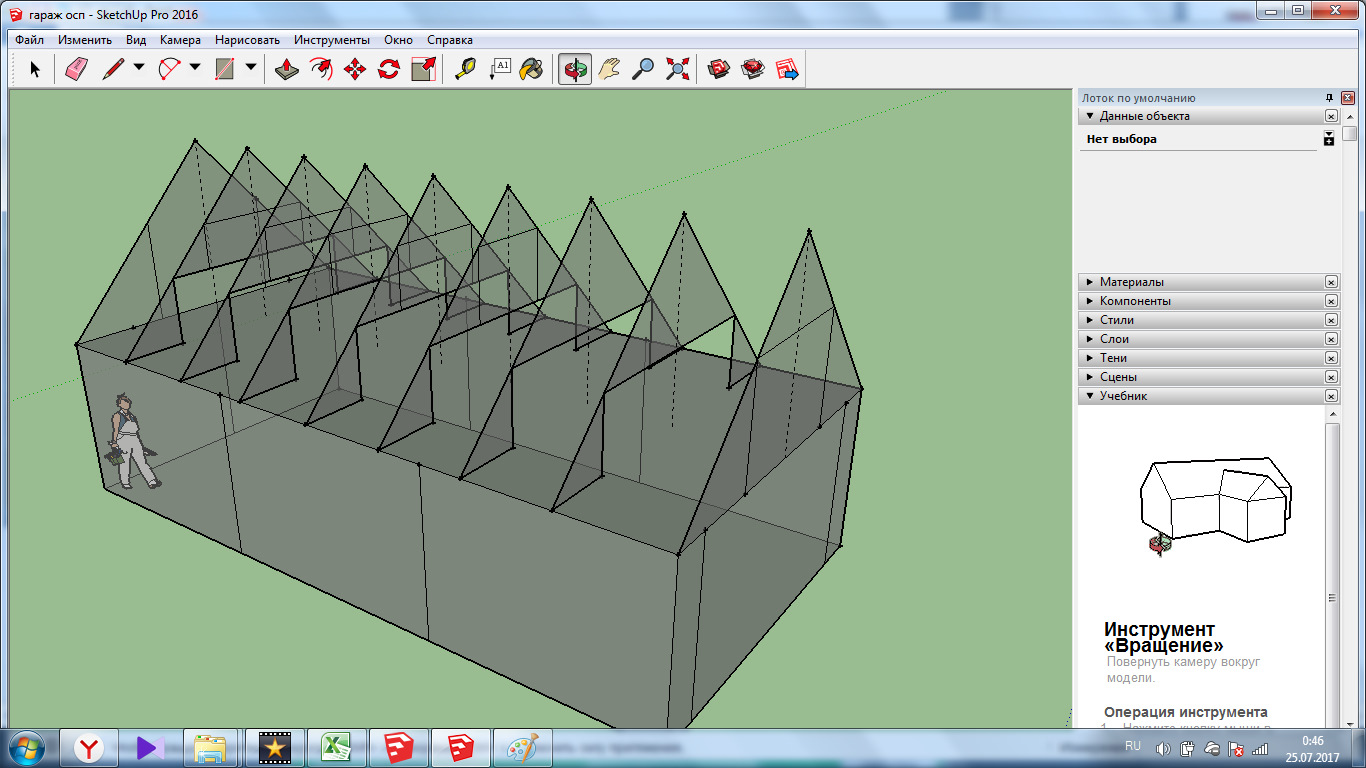
Task: Close the Материалы panel with its X
Action: 1331,282
